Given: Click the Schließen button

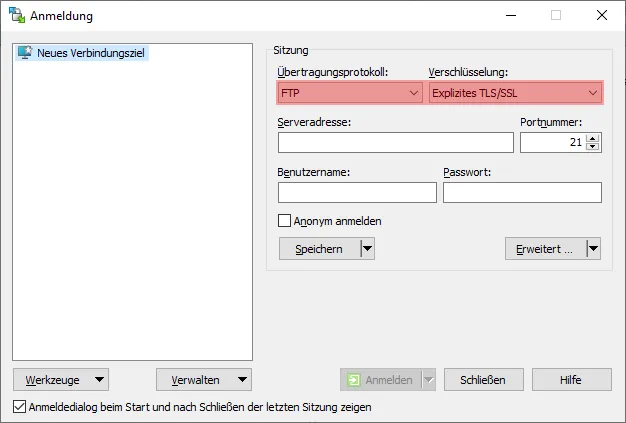Looking at the screenshot, I should [x=483, y=380].
